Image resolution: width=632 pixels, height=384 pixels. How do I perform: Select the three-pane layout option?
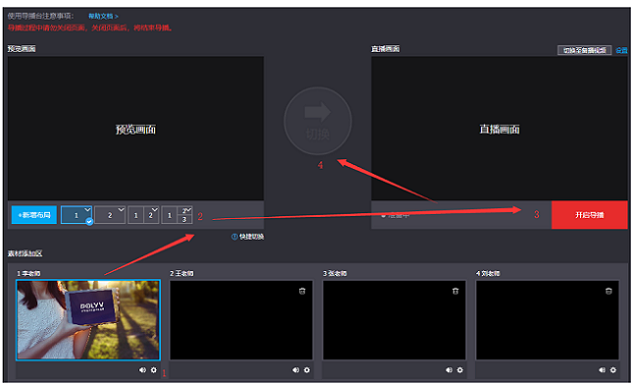pyautogui.click(x=177, y=215)
